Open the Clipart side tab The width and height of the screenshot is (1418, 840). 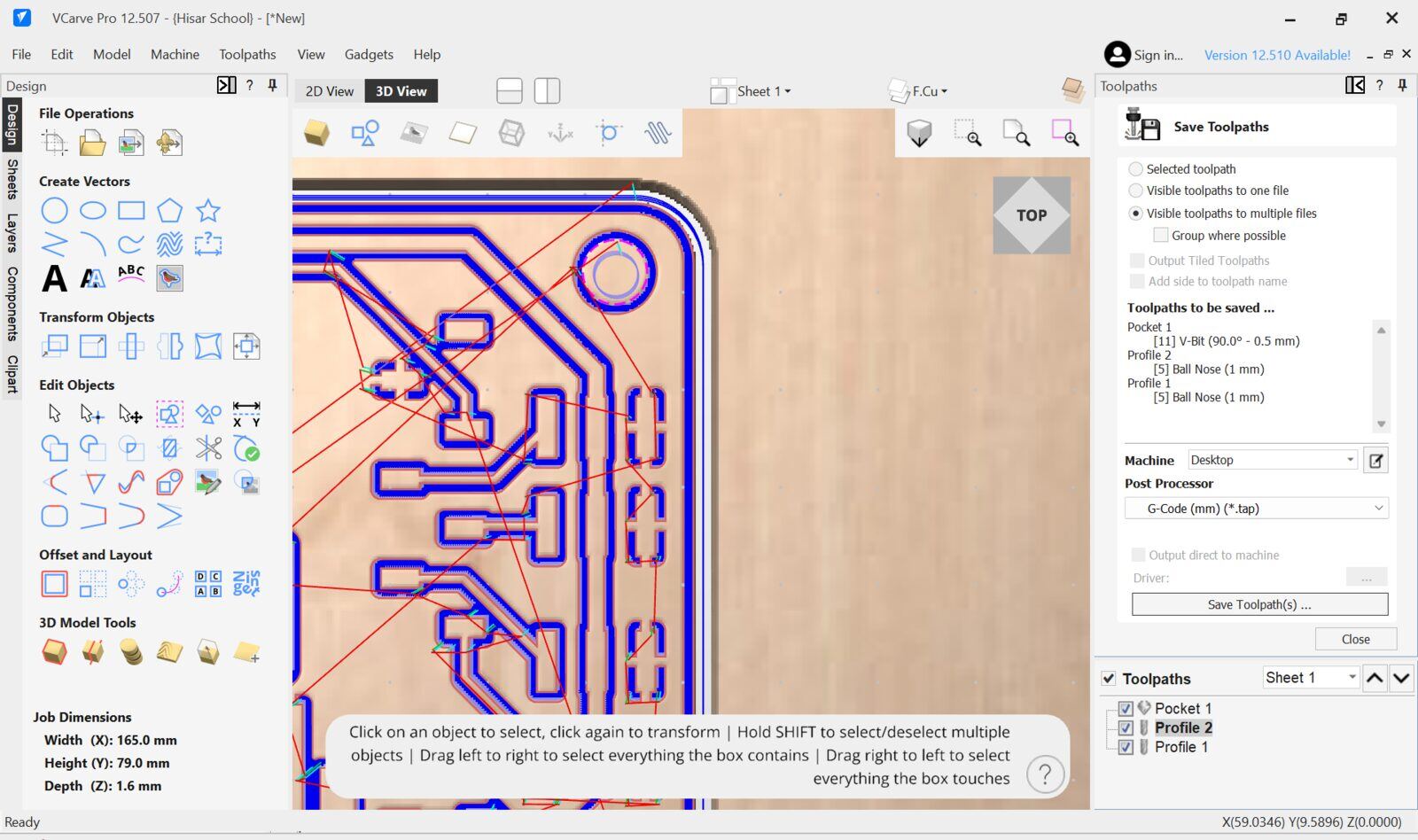pos(12,373)
